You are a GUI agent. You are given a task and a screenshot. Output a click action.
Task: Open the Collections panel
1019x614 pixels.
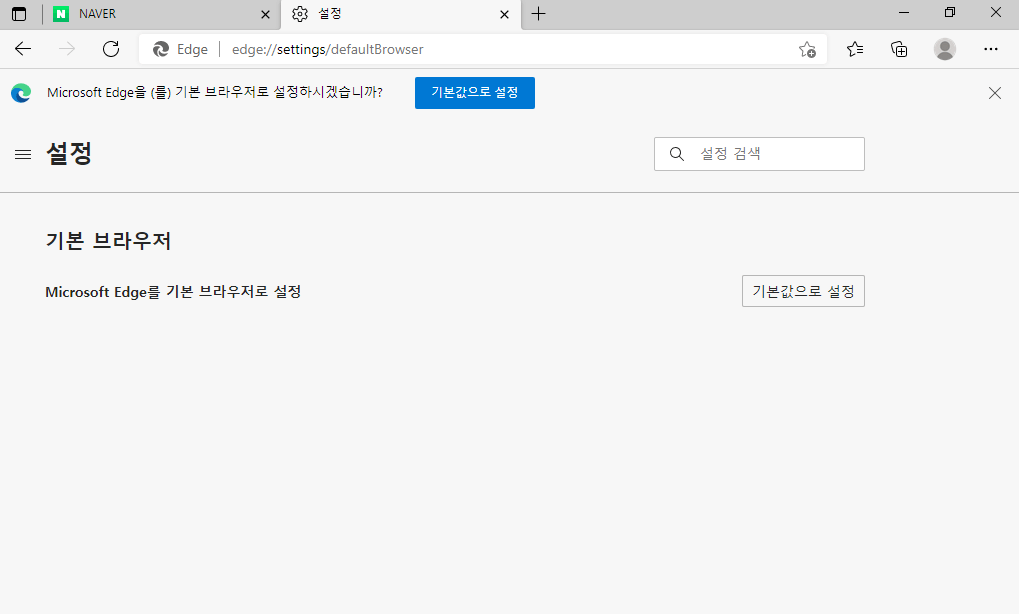coord(899,49)
